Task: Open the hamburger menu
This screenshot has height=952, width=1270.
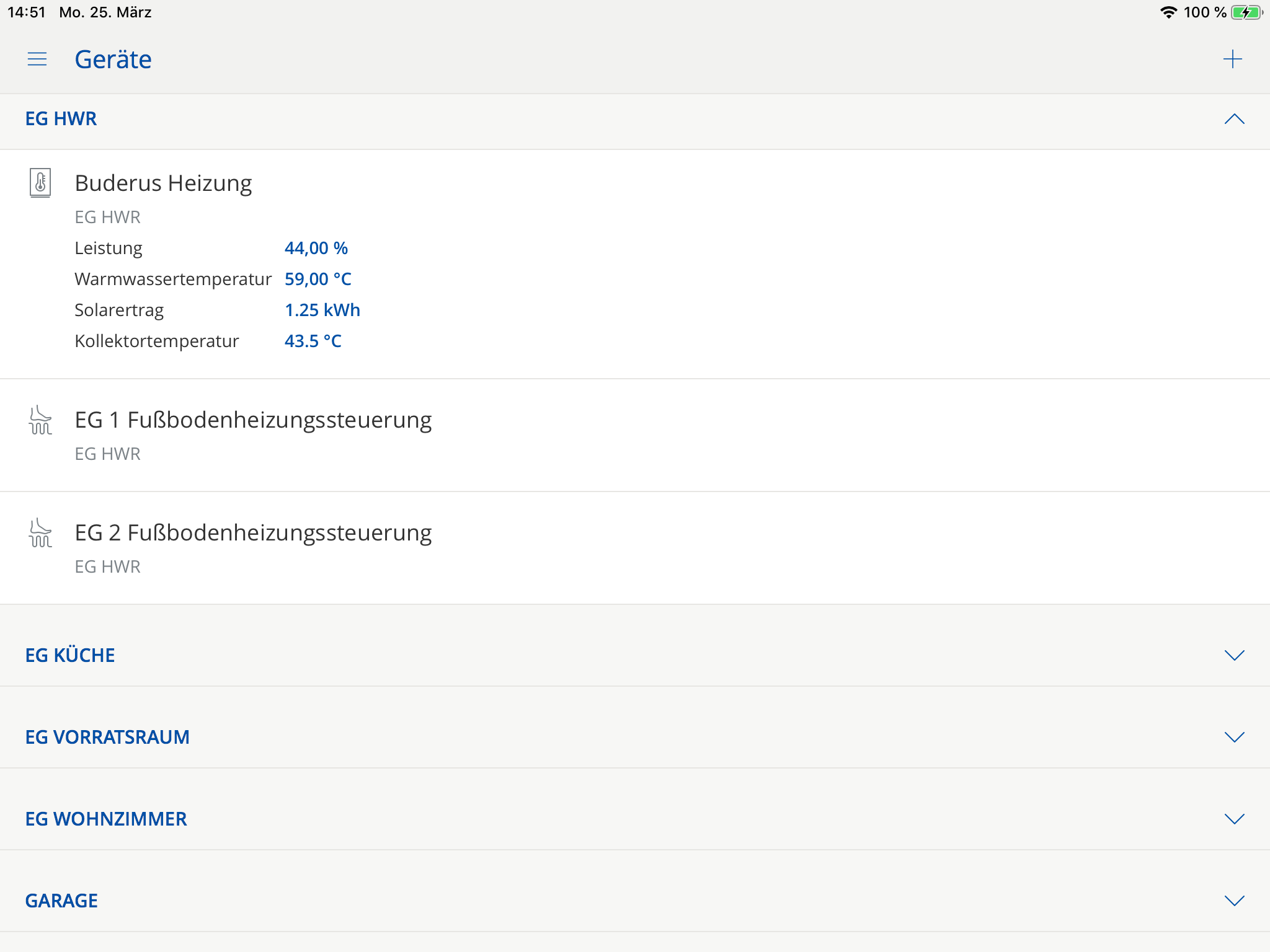Action: pos(37,59)
